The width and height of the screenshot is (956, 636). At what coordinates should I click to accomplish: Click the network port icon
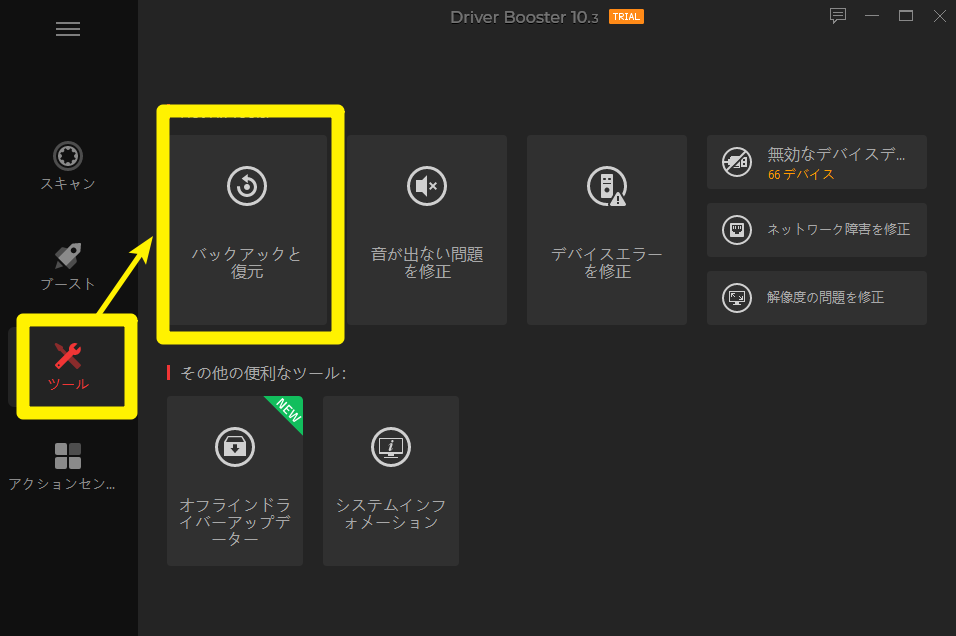[737, 230]
